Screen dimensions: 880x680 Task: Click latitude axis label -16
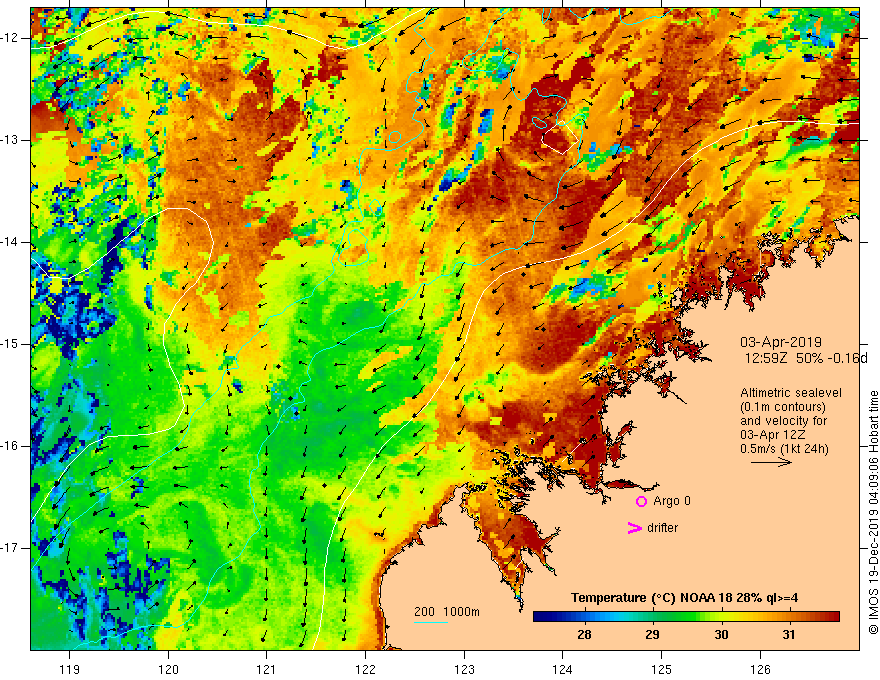tap(11, 446)
